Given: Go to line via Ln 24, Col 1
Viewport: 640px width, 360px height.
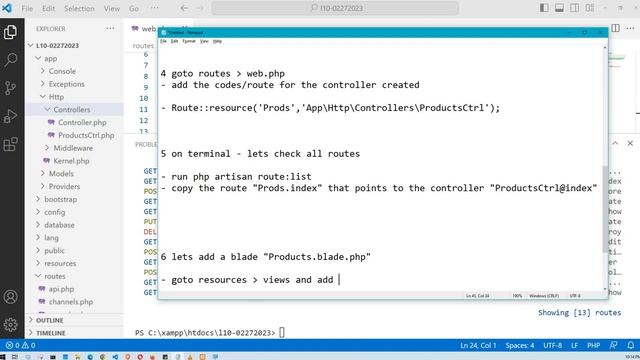Looking at the screenshot, I should click(478, 345).
